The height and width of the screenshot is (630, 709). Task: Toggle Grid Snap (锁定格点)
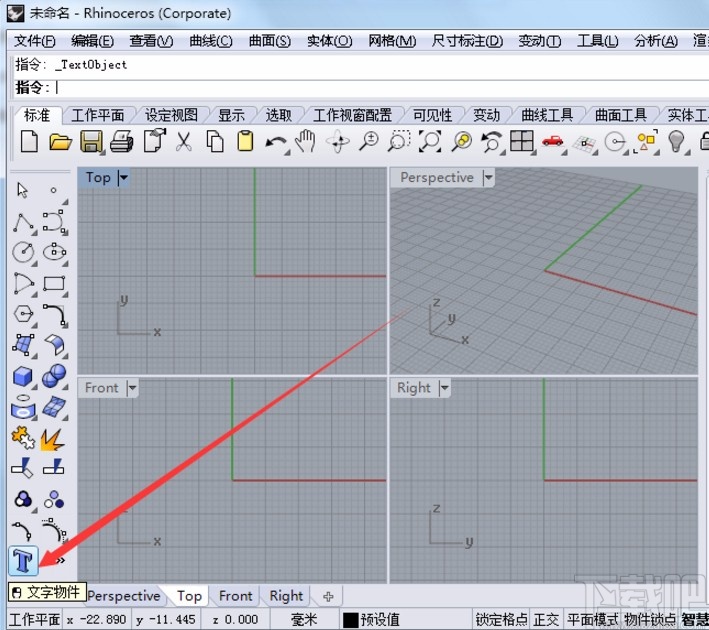tap(501, 619)
